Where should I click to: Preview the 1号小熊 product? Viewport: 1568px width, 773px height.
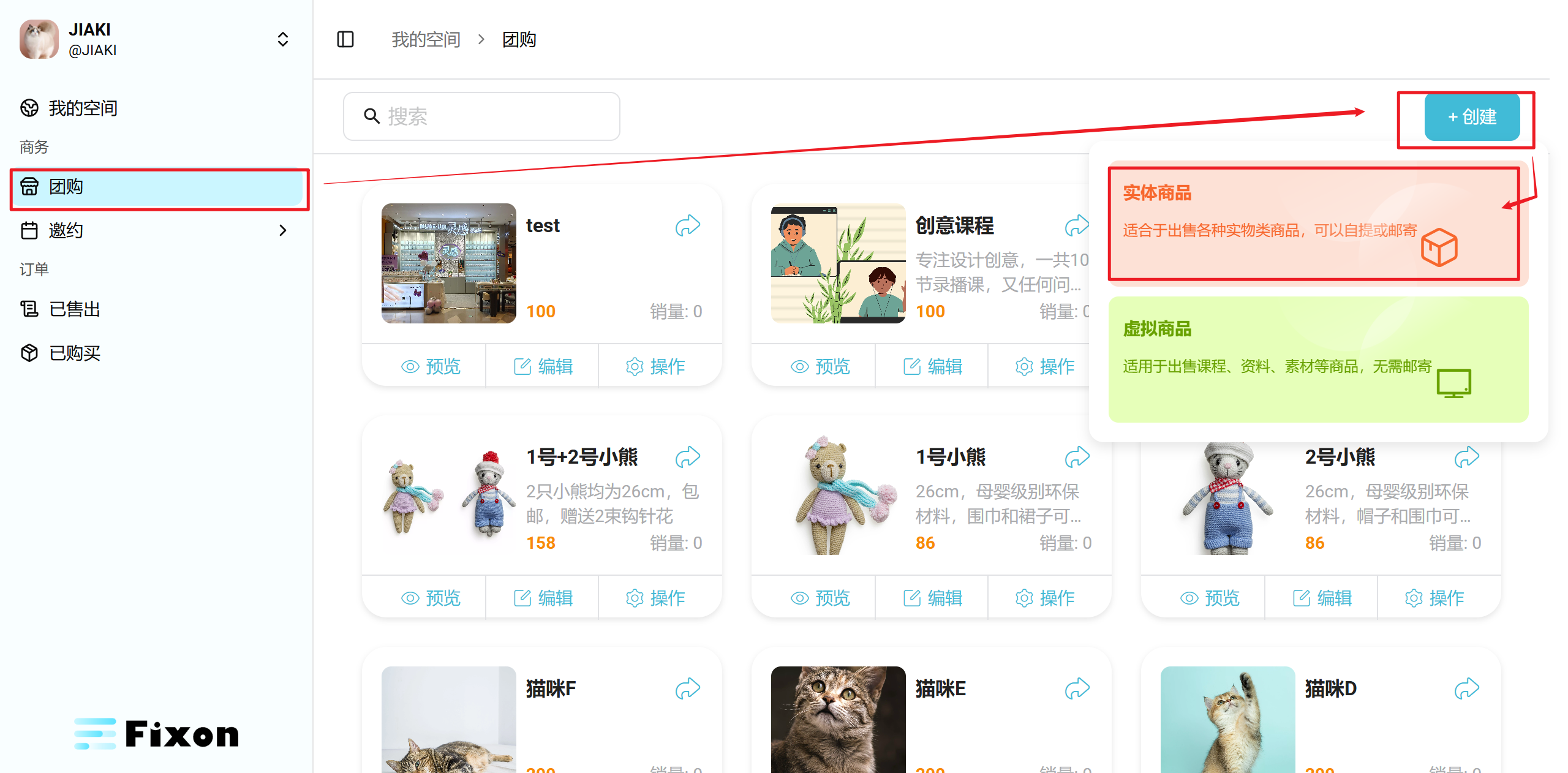pos(820,598)
